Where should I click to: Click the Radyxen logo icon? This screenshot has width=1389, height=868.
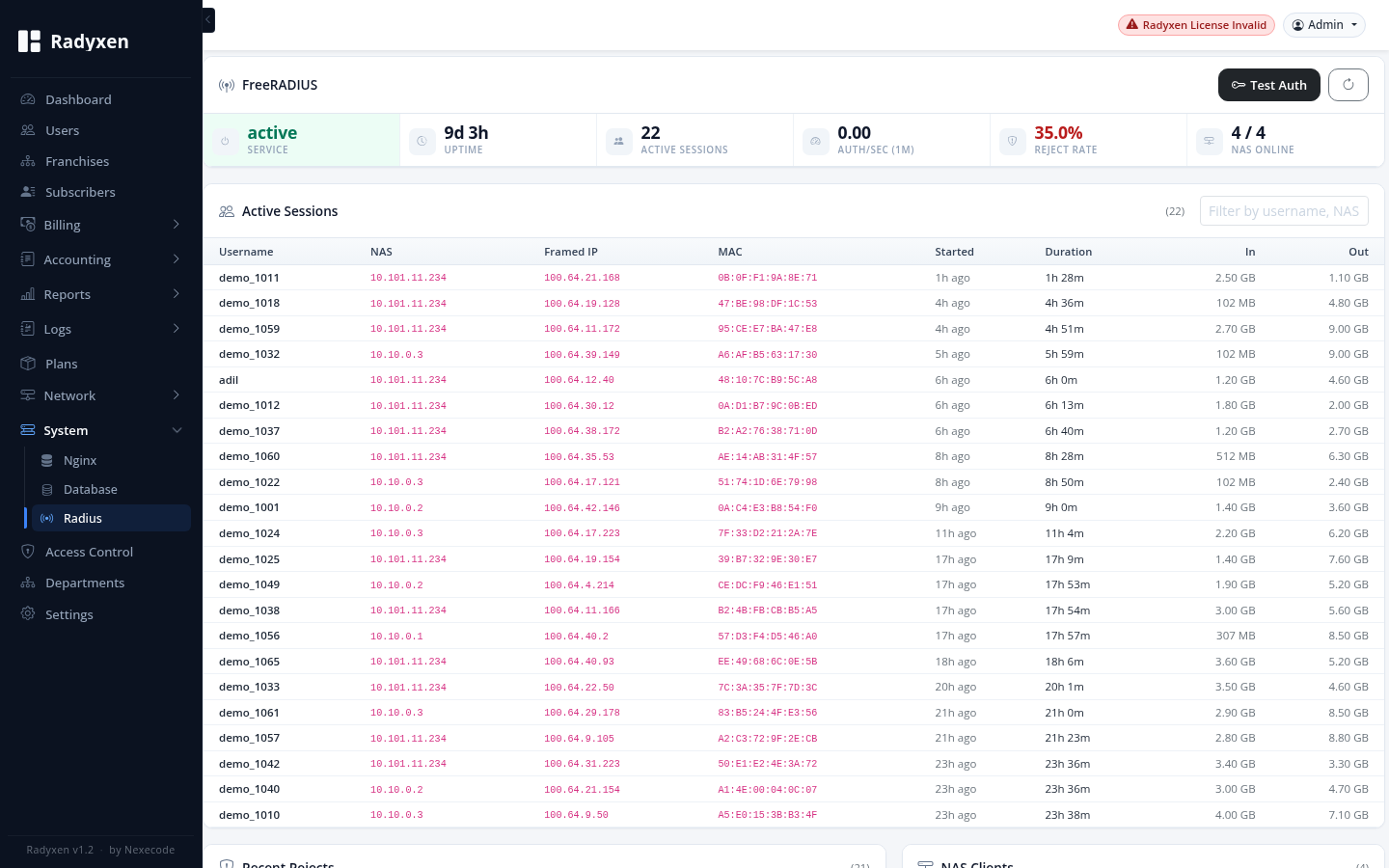[x=30, y=41]
